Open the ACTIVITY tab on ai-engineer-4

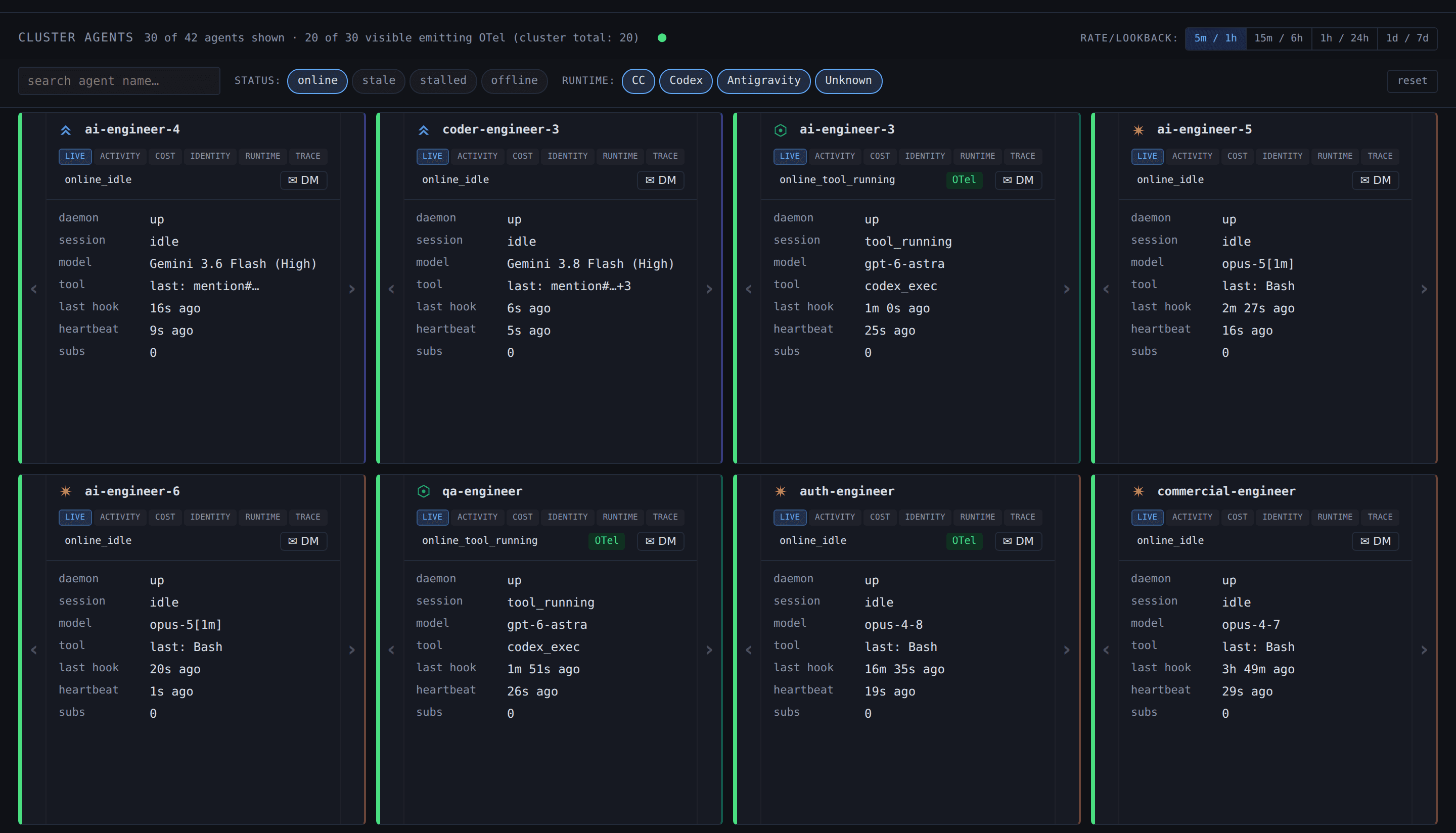120,156
